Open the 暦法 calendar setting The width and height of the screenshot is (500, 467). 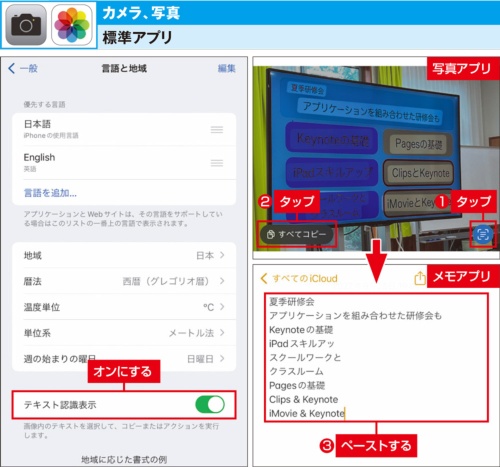[x=124, y=281]
